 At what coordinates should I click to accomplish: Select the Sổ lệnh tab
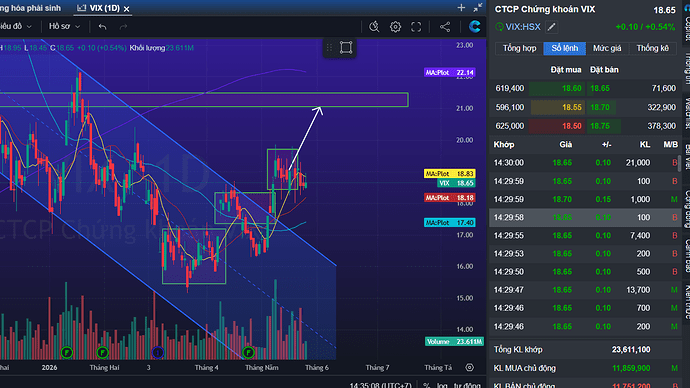[x=565, y=48]
